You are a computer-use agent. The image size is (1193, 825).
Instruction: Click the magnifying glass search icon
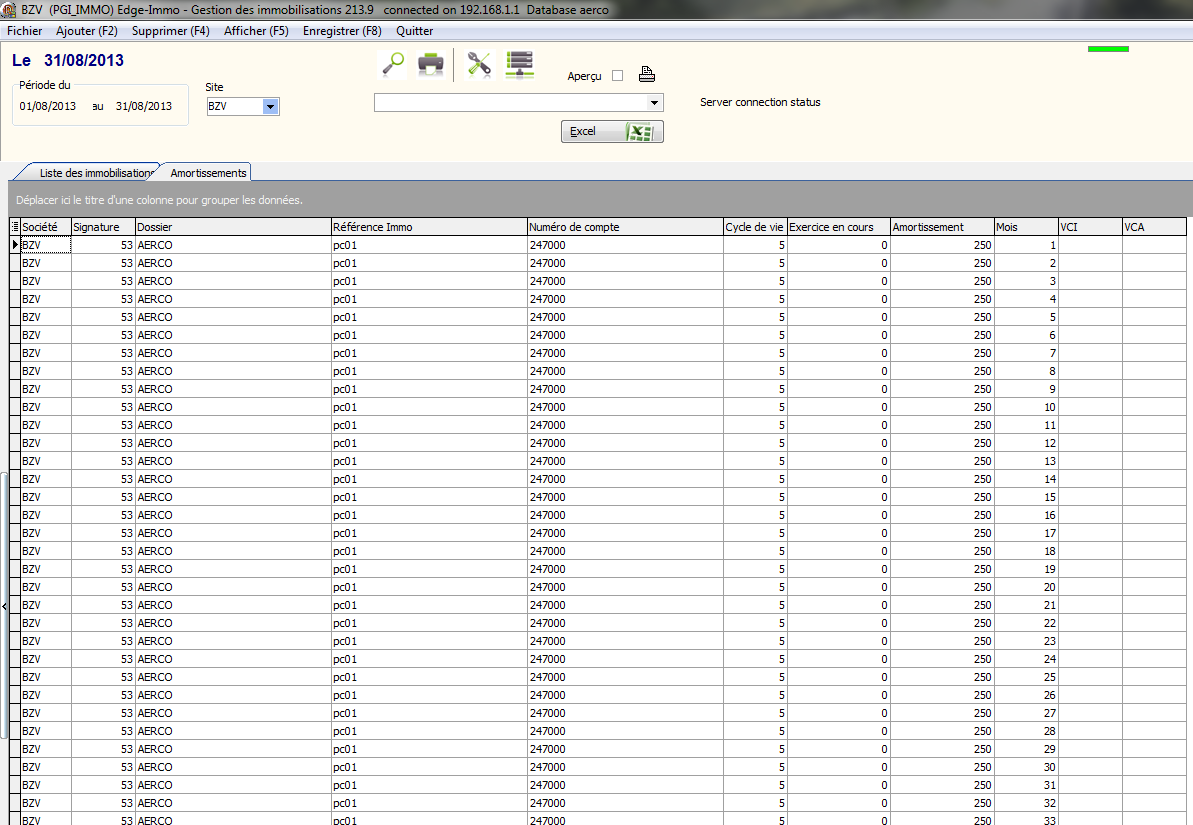point(393,64)
